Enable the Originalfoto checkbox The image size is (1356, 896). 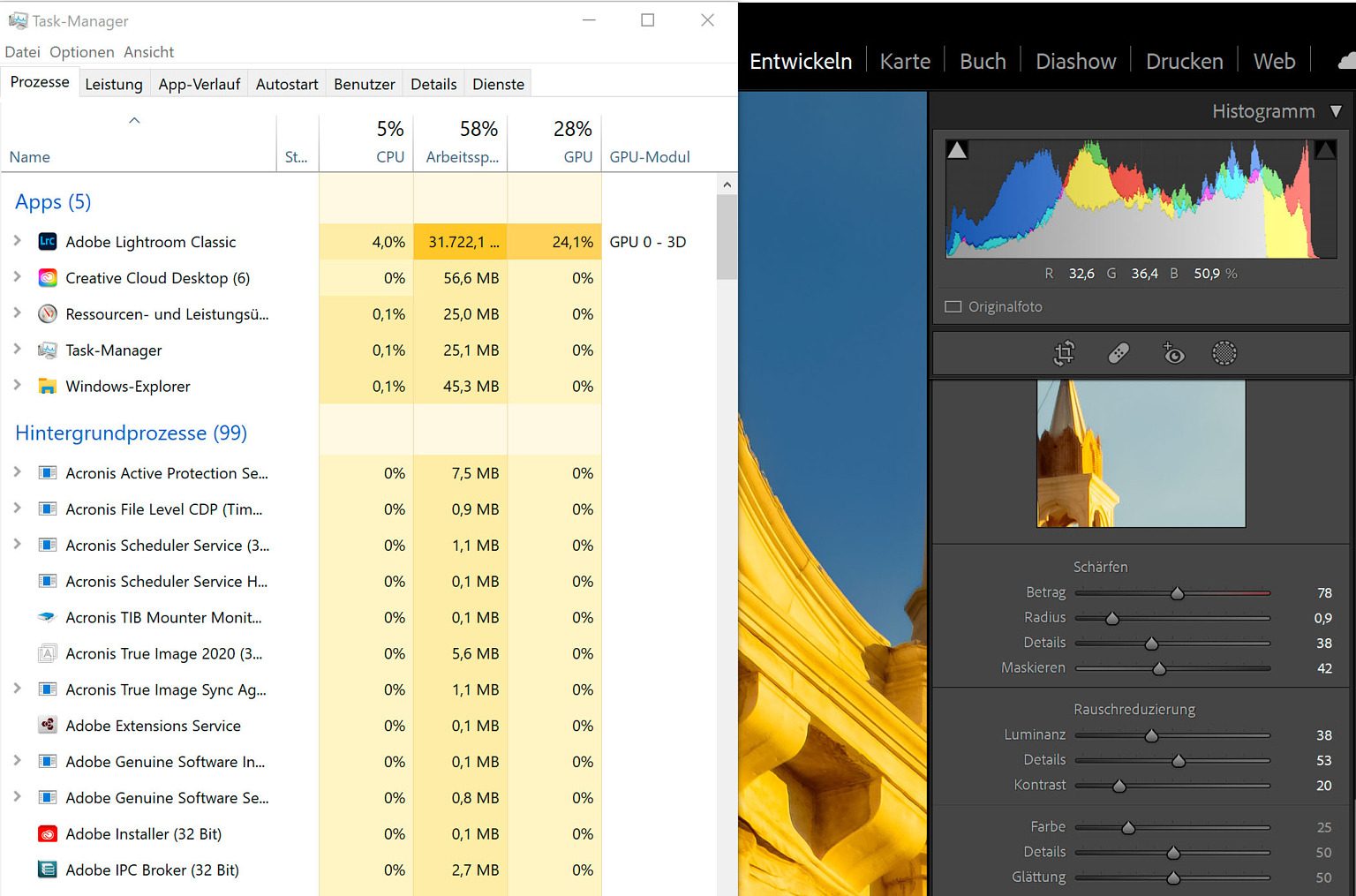pos(953,307)
